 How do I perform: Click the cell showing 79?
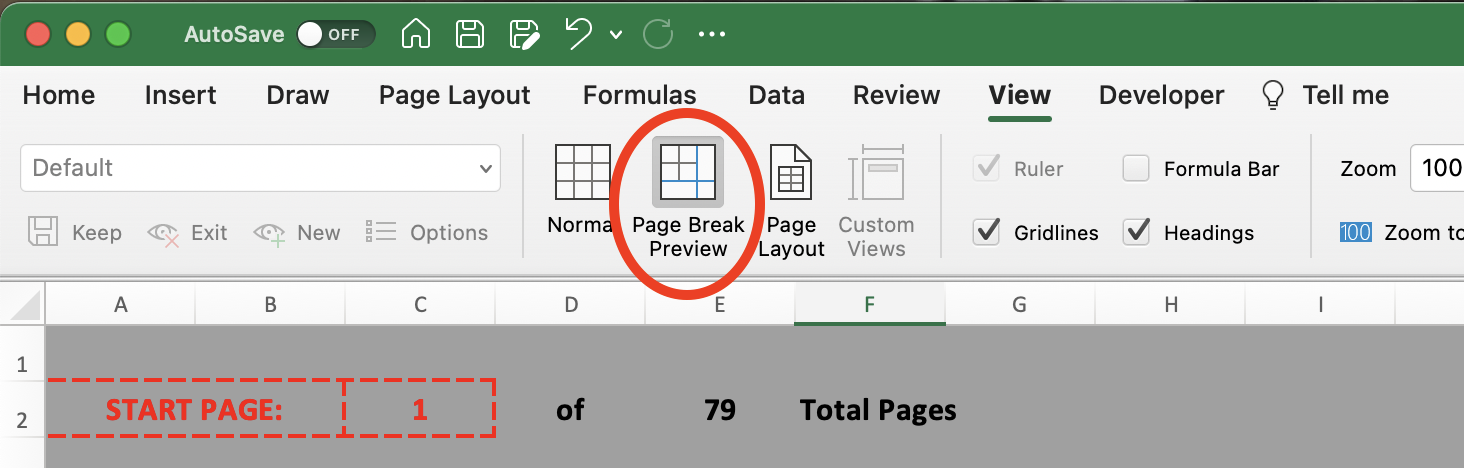coord(720,409)
